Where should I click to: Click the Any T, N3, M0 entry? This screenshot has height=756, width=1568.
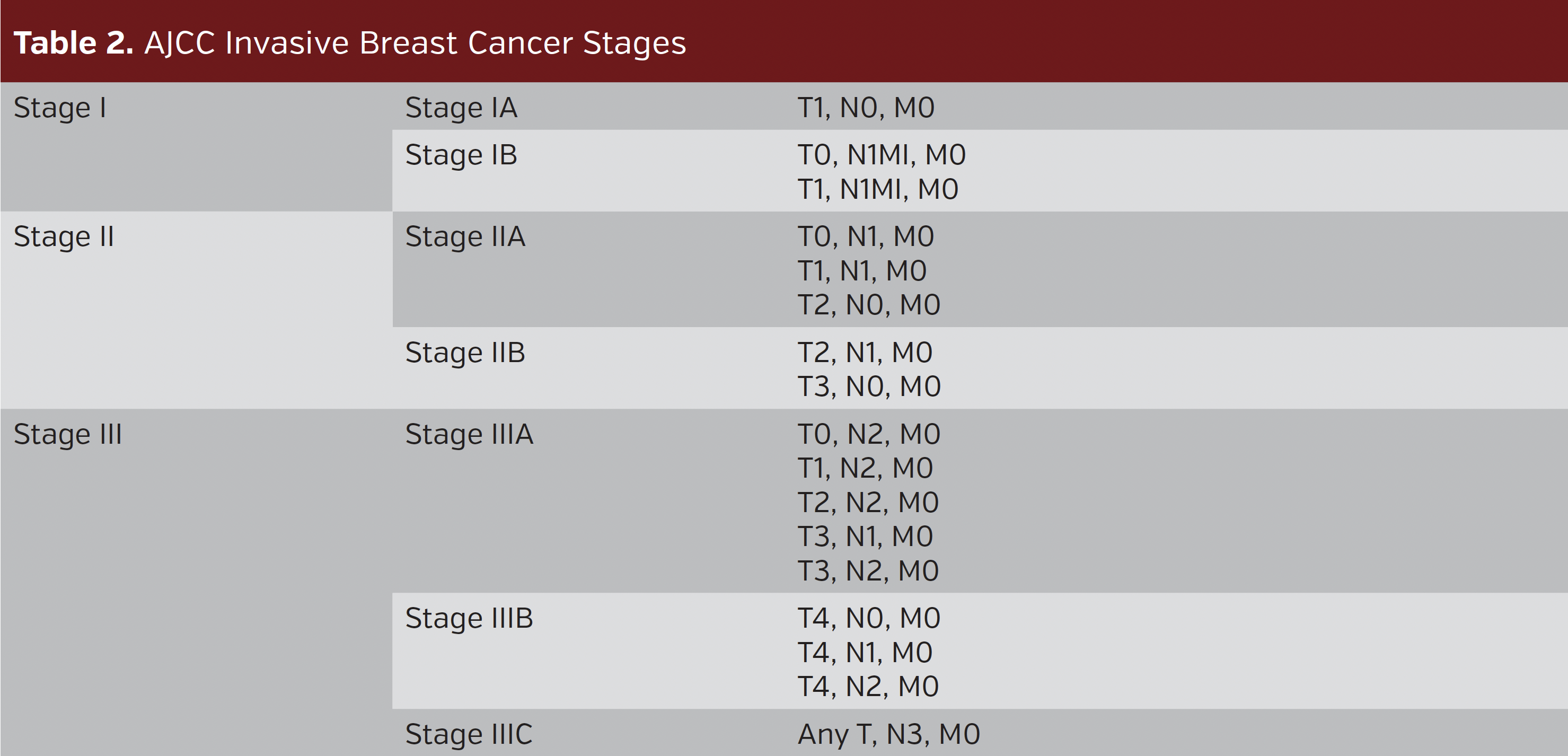(x=888, y=734)
